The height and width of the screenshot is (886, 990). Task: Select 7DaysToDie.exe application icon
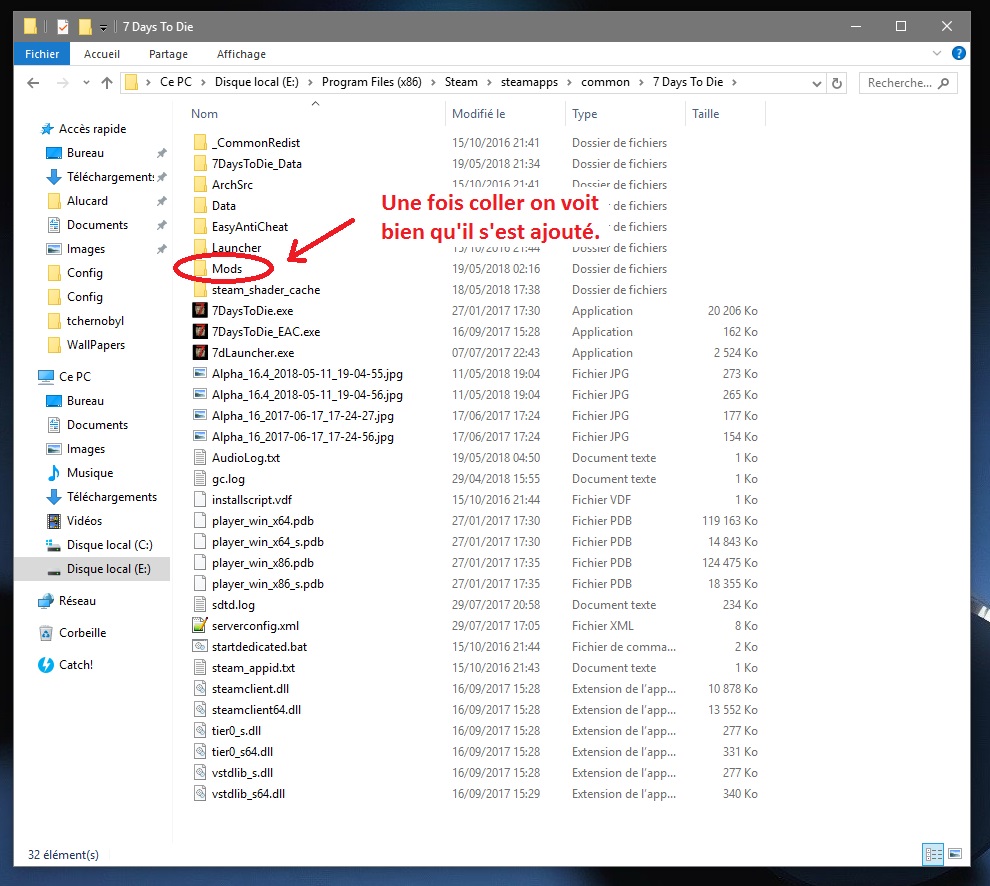pos(200,311)
